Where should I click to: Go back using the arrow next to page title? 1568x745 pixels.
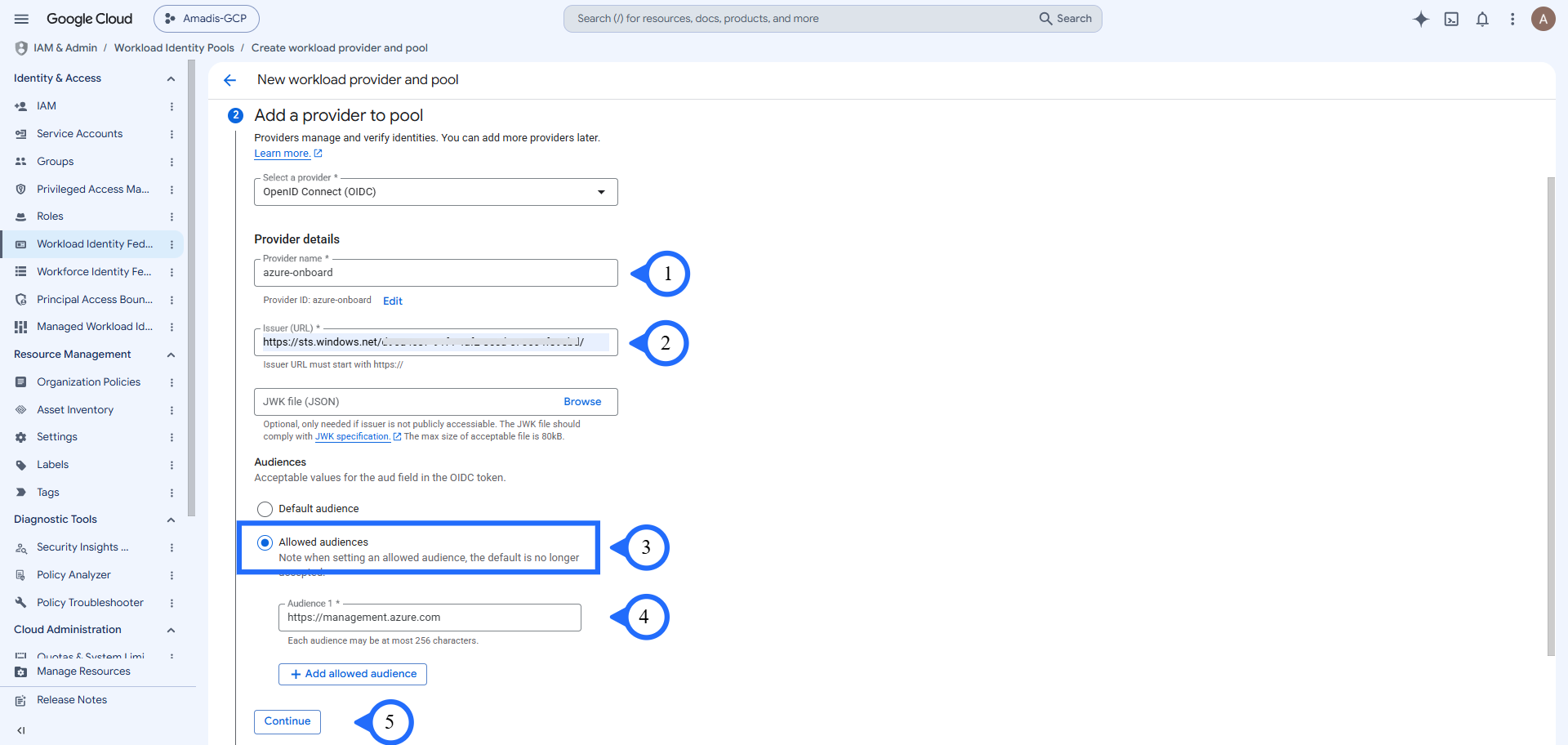229,80
